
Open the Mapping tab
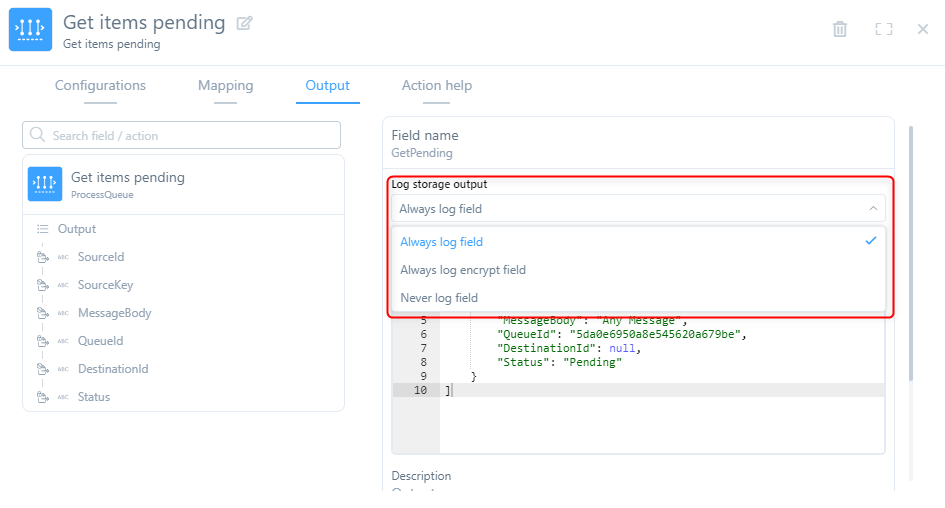coord(225,86)
